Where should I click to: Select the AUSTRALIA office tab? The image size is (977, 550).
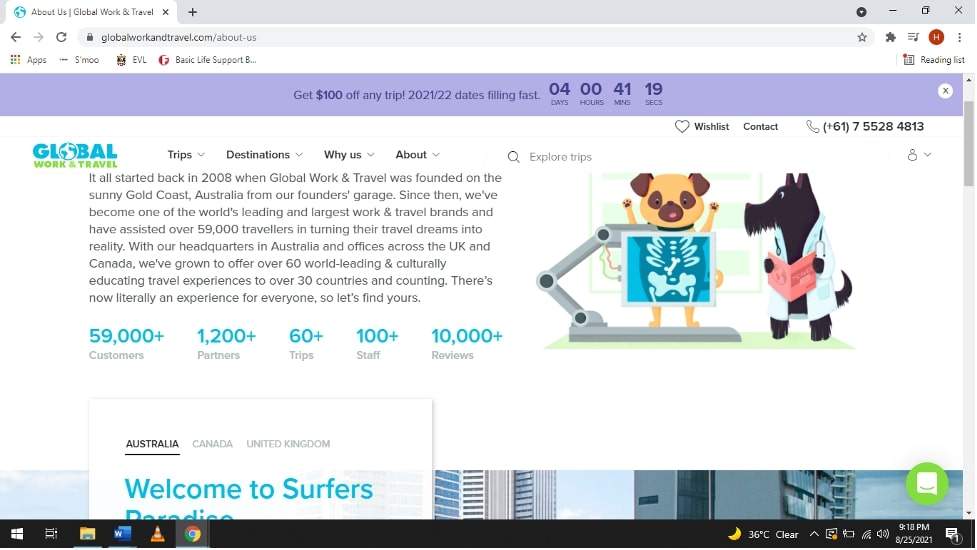point(152,444)
